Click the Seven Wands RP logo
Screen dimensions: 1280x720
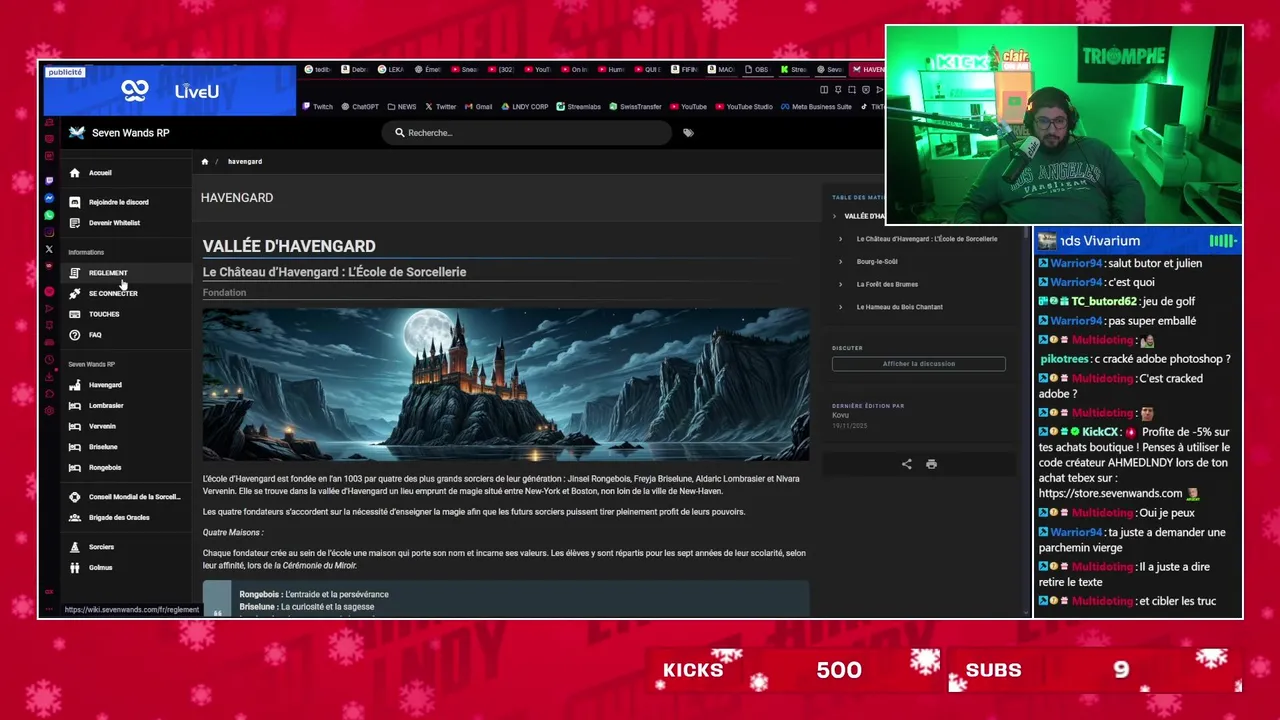coord(77,133)
